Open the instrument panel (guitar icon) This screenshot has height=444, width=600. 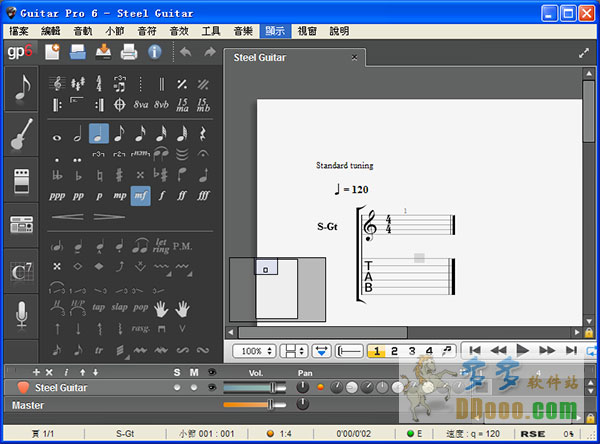[21, 134]
